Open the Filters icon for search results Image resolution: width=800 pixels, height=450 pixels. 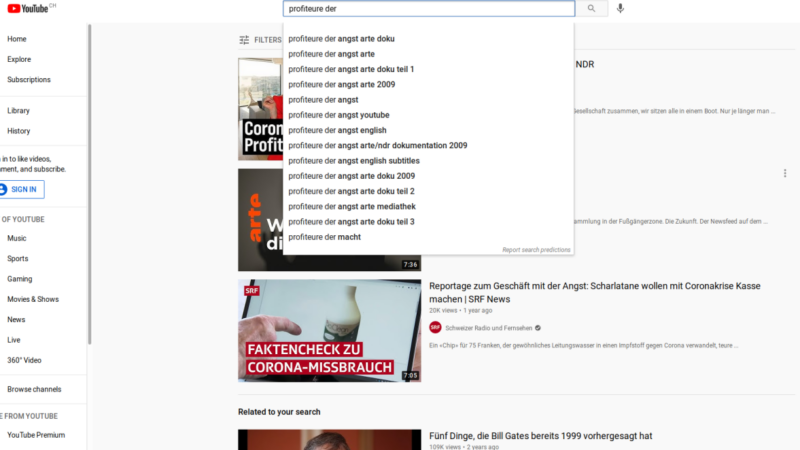[244, 40]
